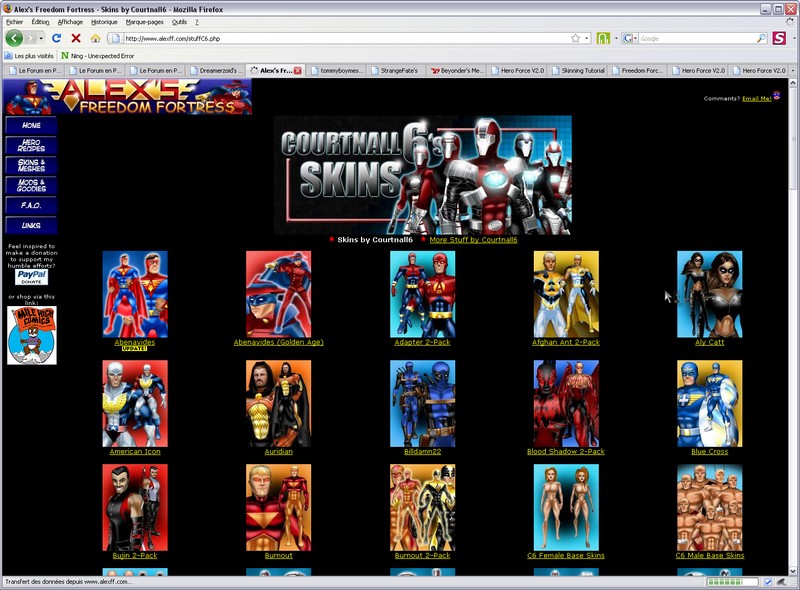Open the Links navigation button
The height and width of the screenshot is (590, 800).
(31, 225)
